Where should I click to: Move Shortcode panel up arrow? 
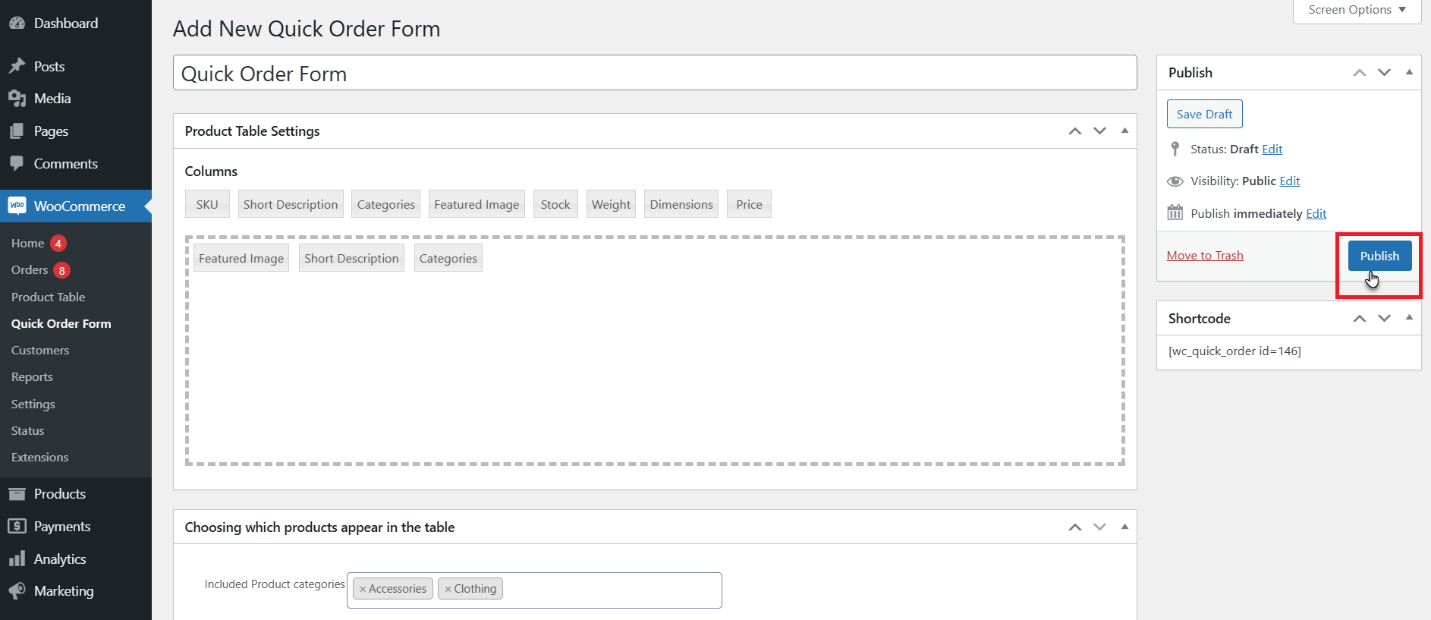pyautogui.click(x=1359, y=318)
